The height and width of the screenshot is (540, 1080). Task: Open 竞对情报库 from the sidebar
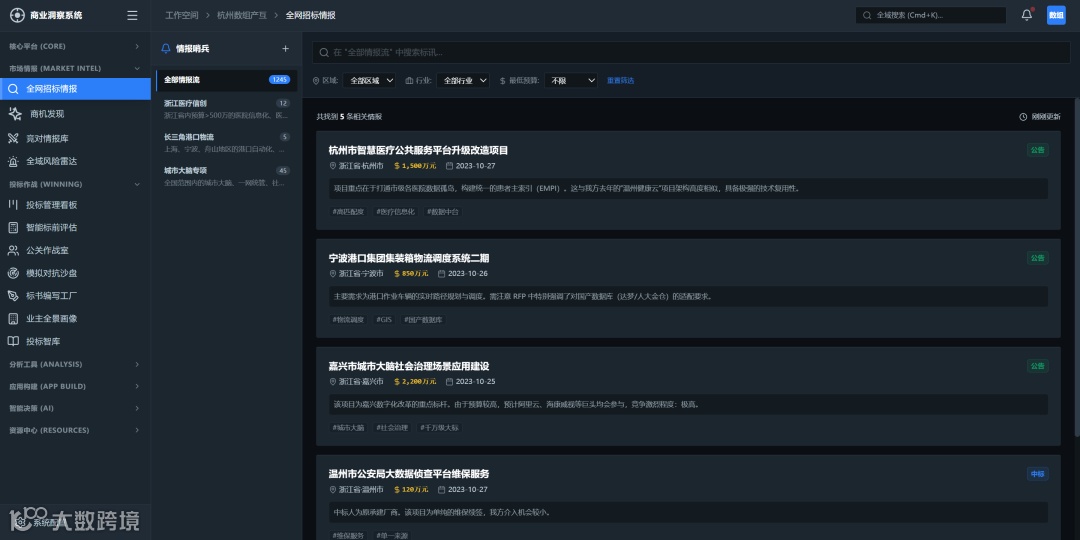coord(75,138)
